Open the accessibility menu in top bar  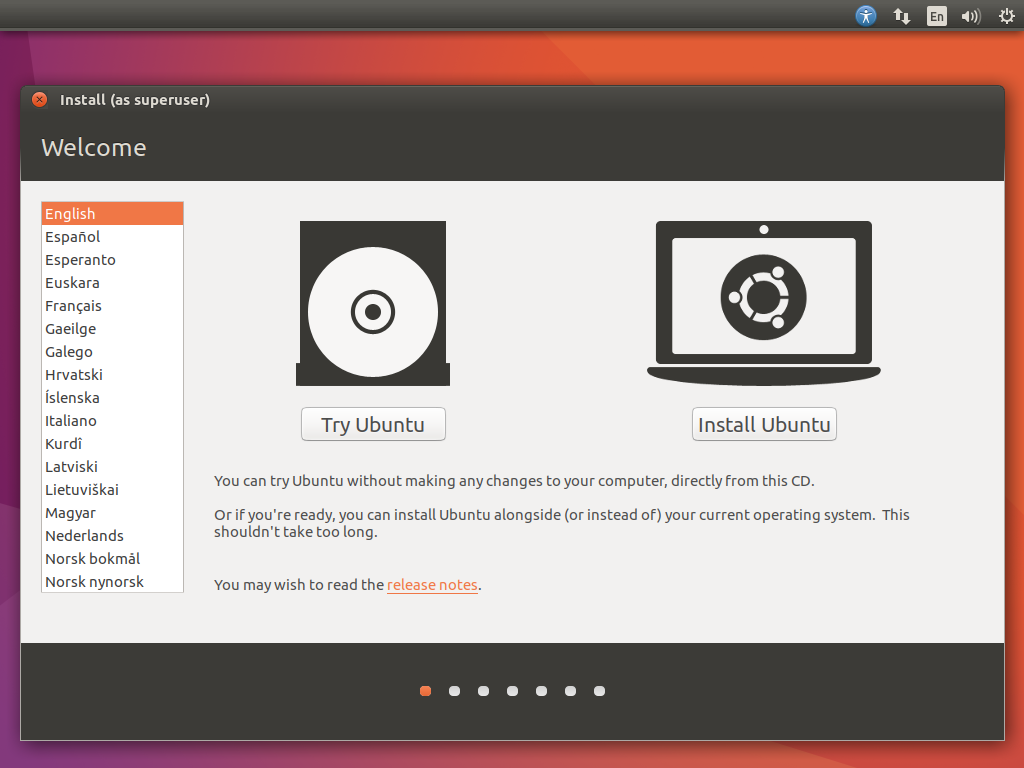click(x=866, y=16)
